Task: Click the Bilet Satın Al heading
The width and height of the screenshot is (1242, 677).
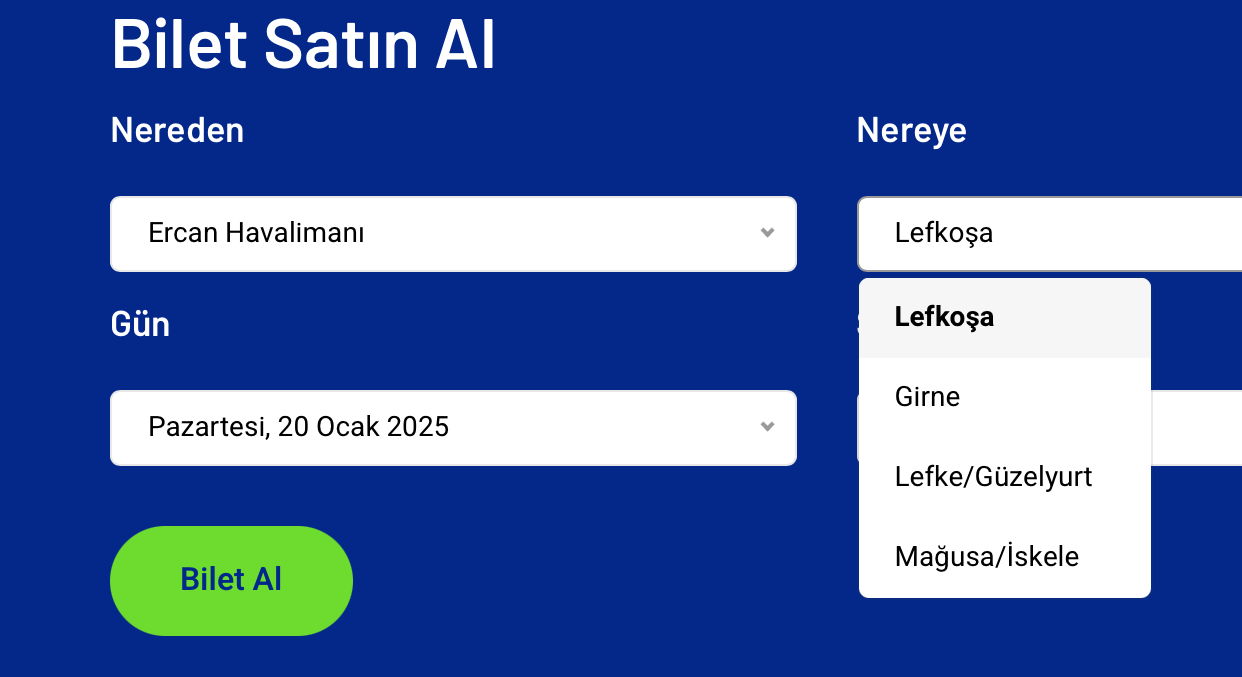Action: pyautogui.click(x=303, y=43)
